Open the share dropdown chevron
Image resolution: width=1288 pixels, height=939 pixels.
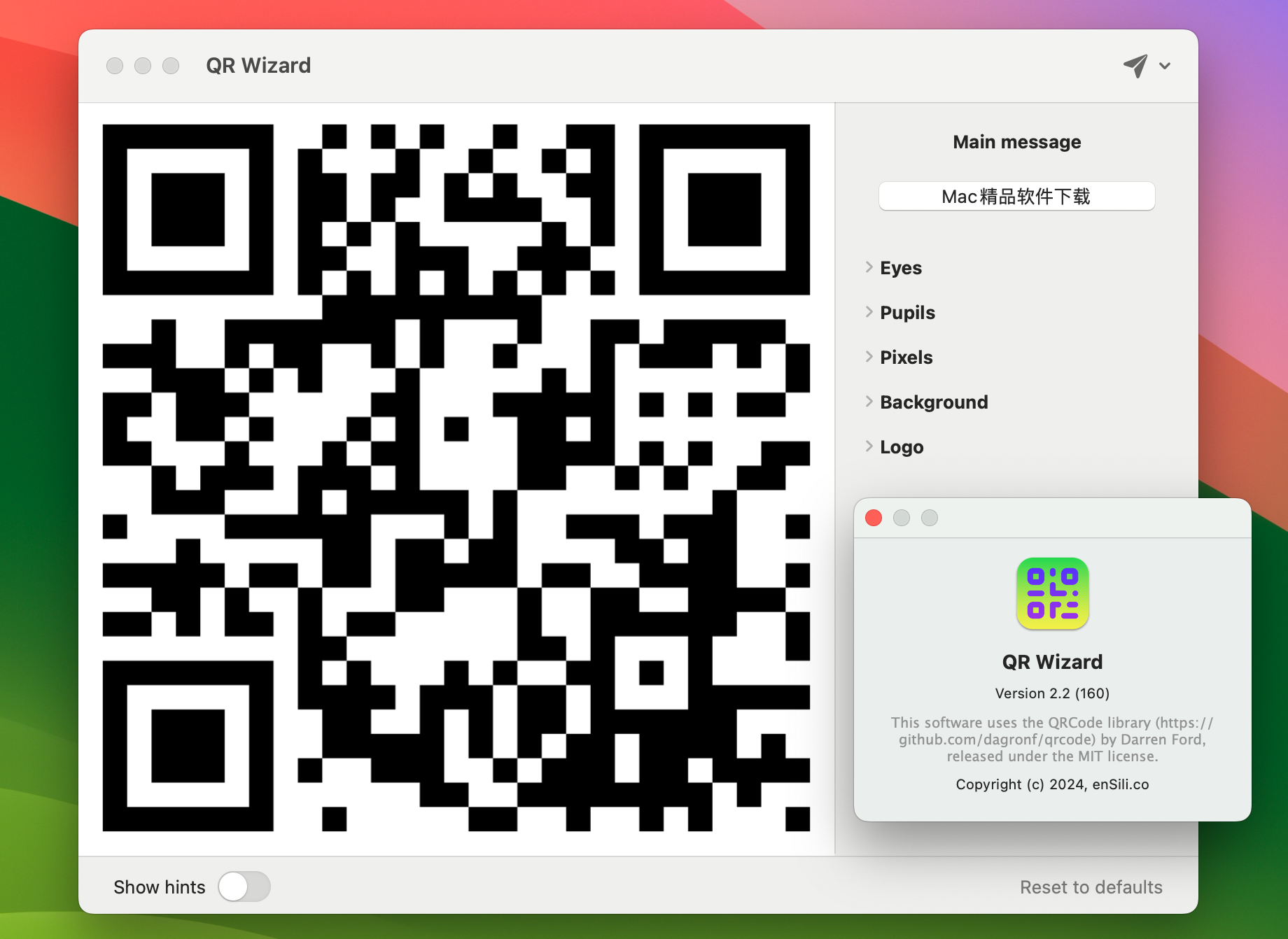pyautogui.click(x=1165, y=66)
